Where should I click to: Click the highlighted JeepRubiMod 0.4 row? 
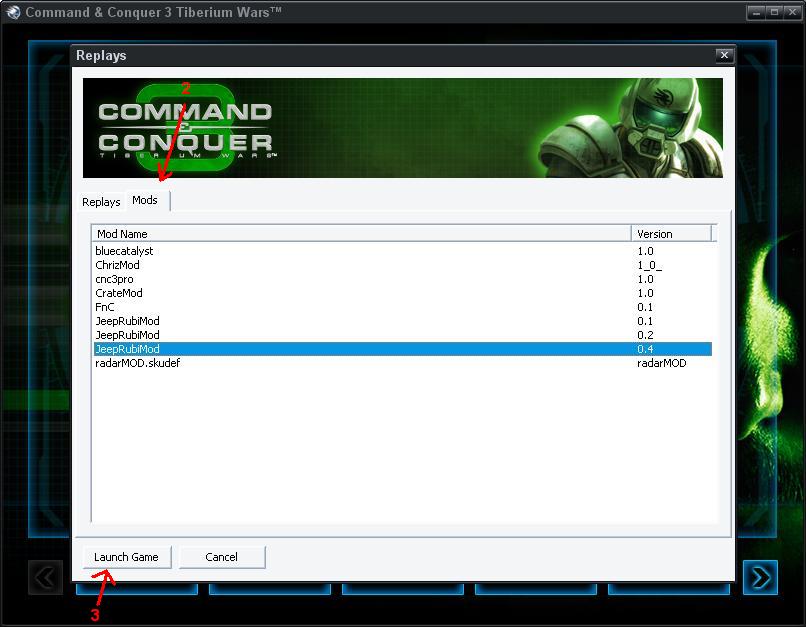402,349
